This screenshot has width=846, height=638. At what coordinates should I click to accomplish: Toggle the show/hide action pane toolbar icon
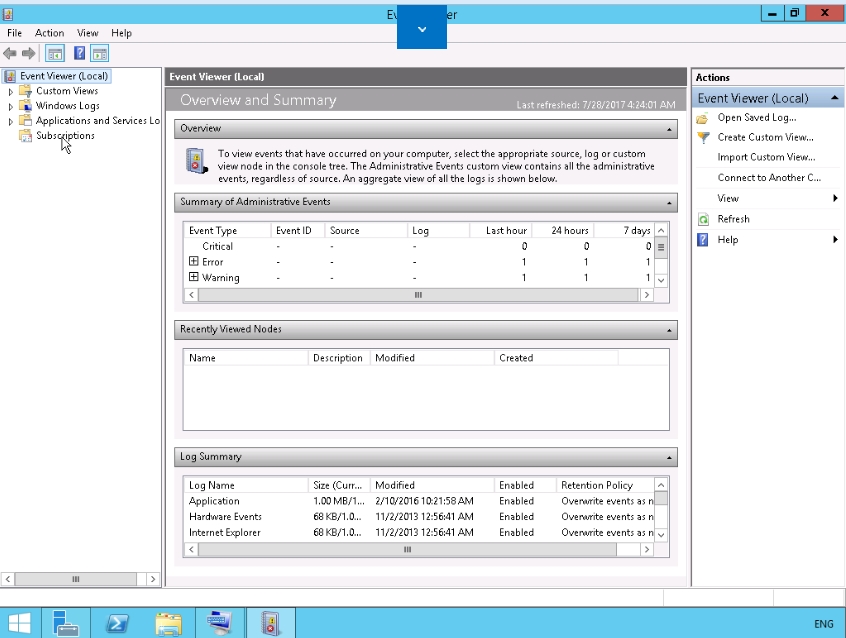pyautogui.click(x=100, y=53)
